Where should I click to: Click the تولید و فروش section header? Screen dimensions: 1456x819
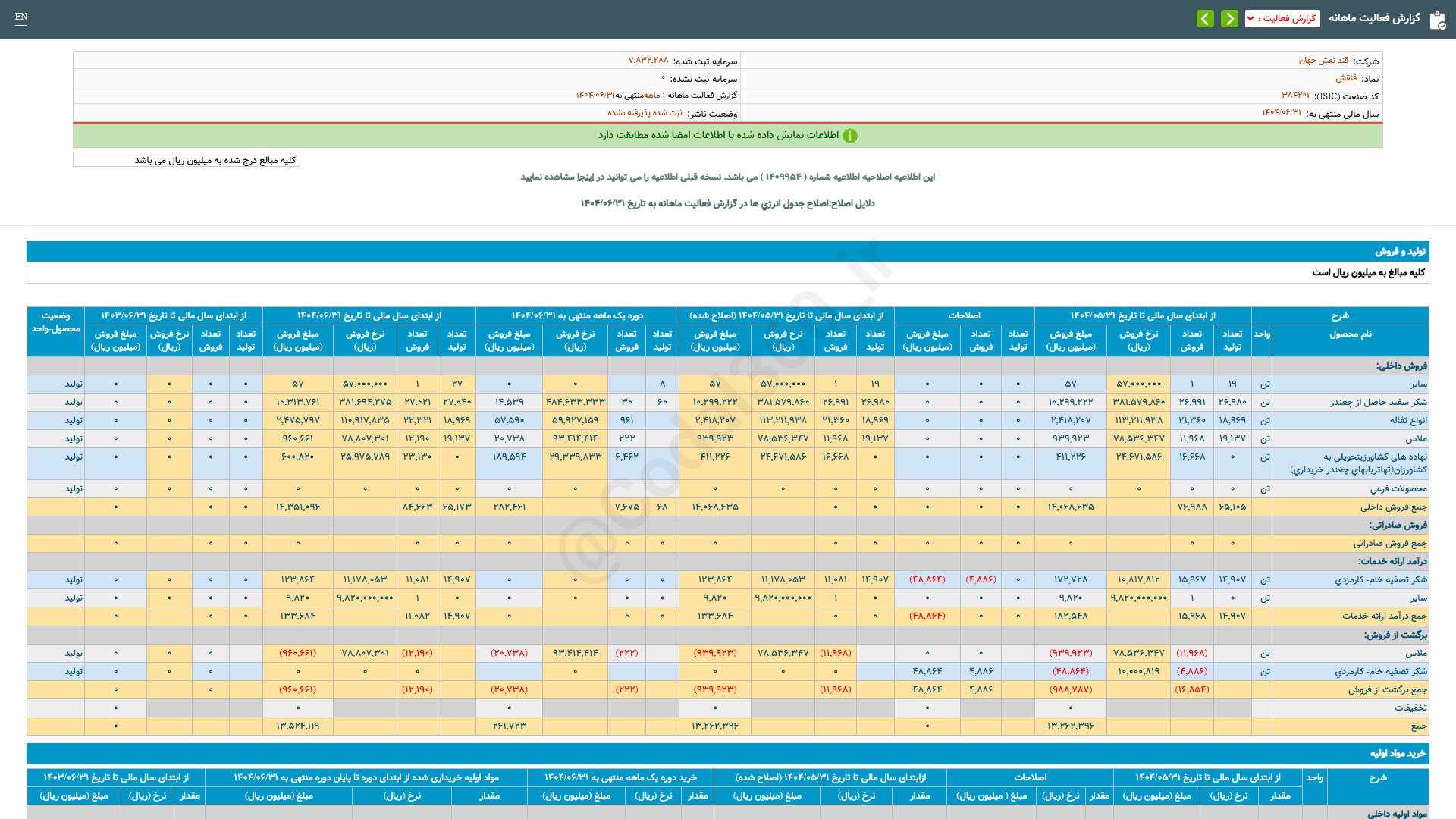click(x=1400, y=251)
